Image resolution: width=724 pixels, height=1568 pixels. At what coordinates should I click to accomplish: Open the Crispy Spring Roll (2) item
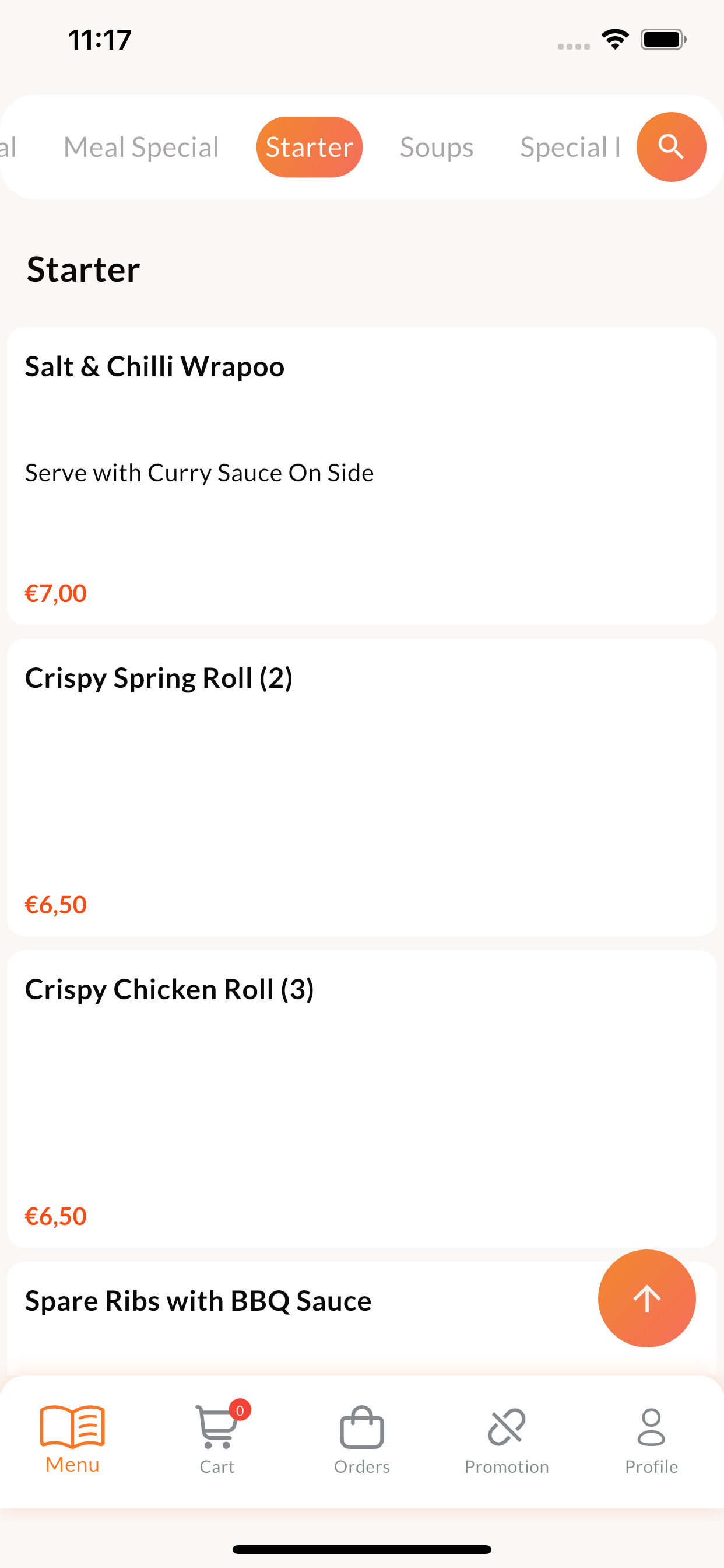pos(362,787)
